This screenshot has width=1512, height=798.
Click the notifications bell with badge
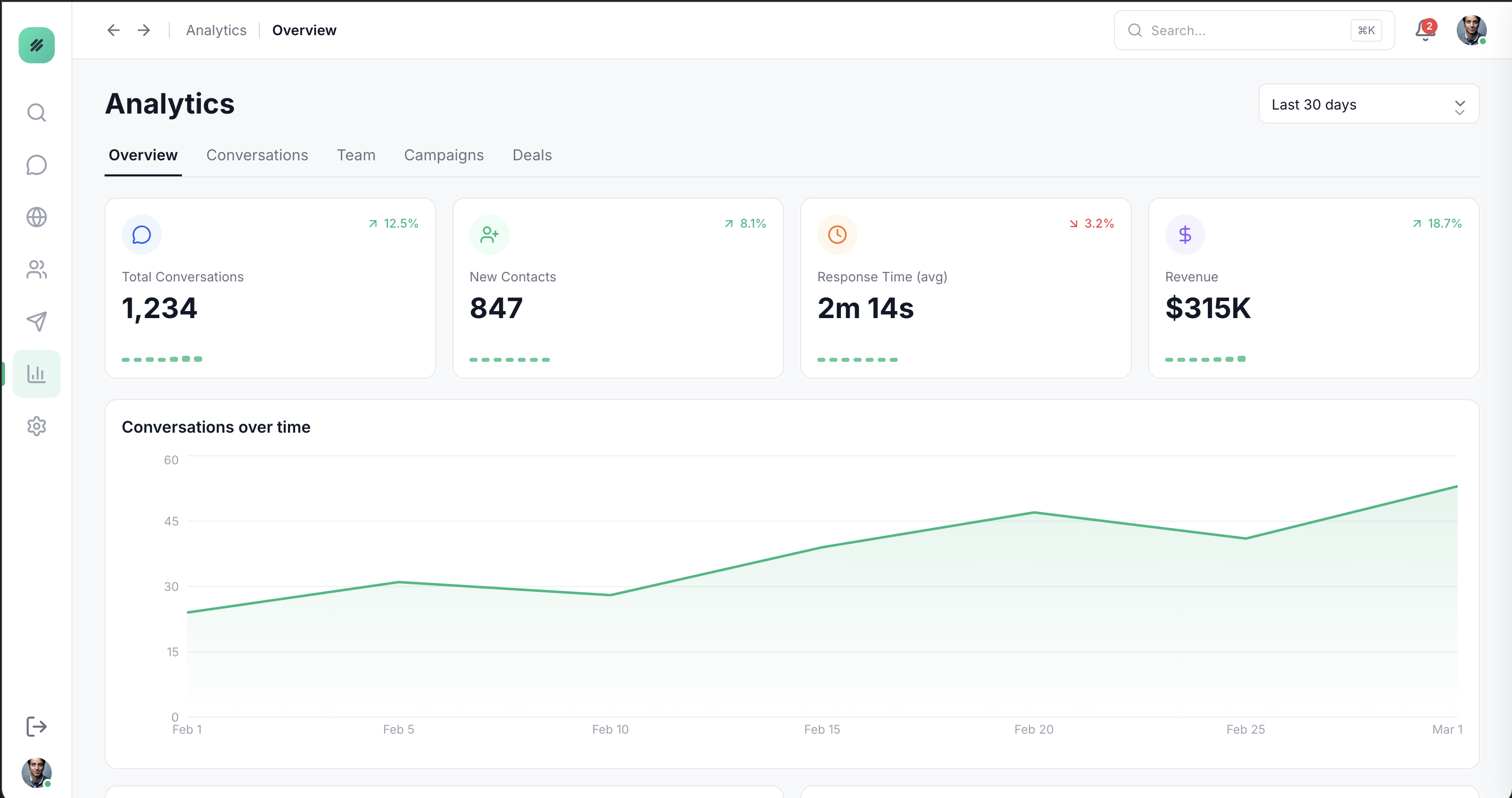[1425, 31]
